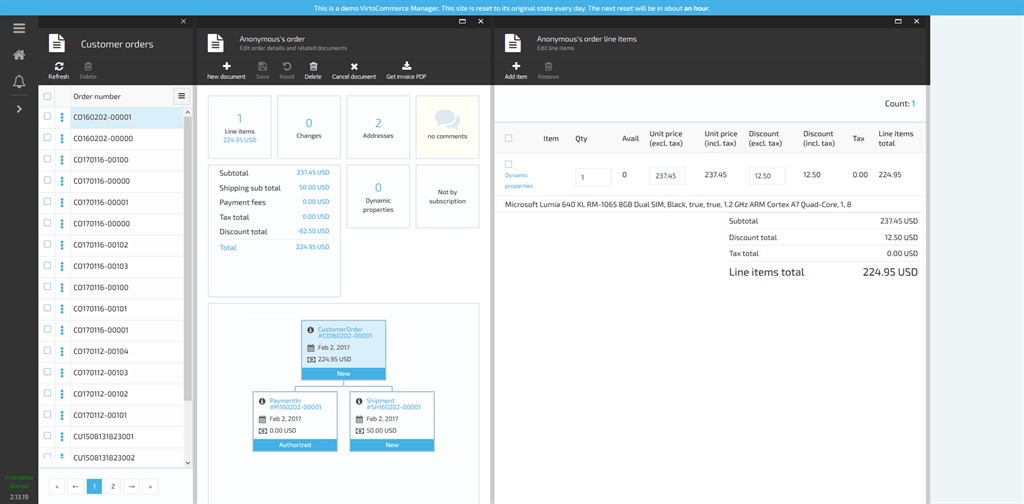1024x504 pixels.
Task: Check the Microsoft Lumia line item checkbox
Action: (509, 165)
